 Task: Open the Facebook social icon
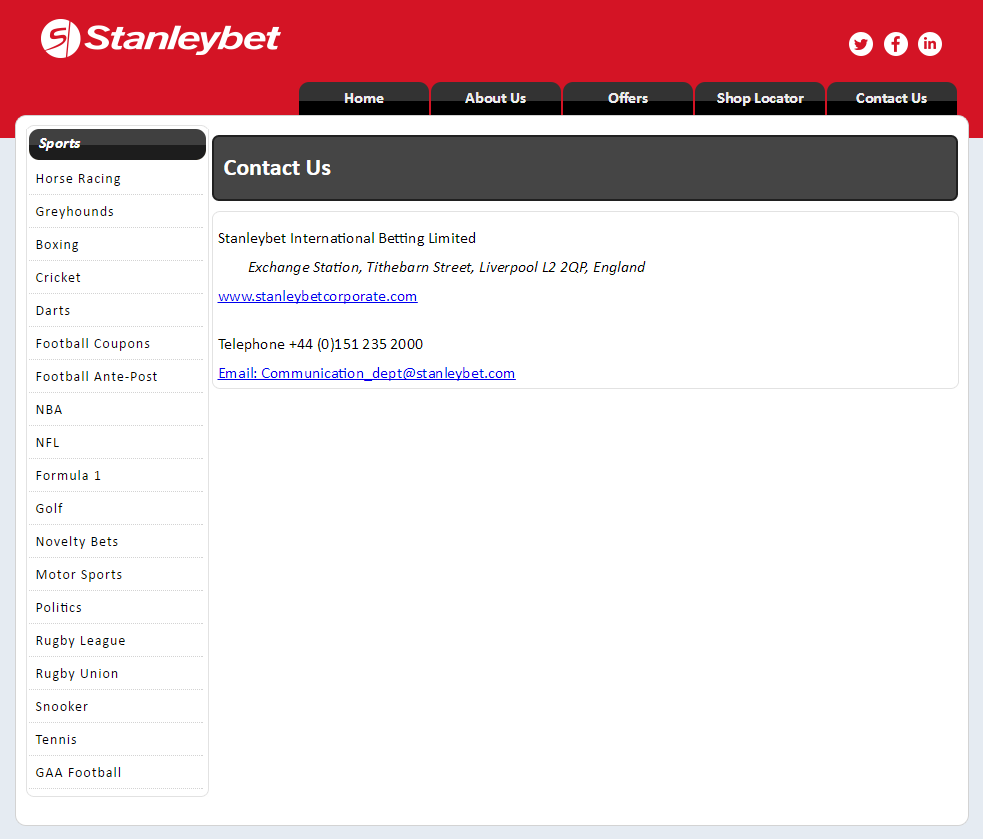point(896,44)
